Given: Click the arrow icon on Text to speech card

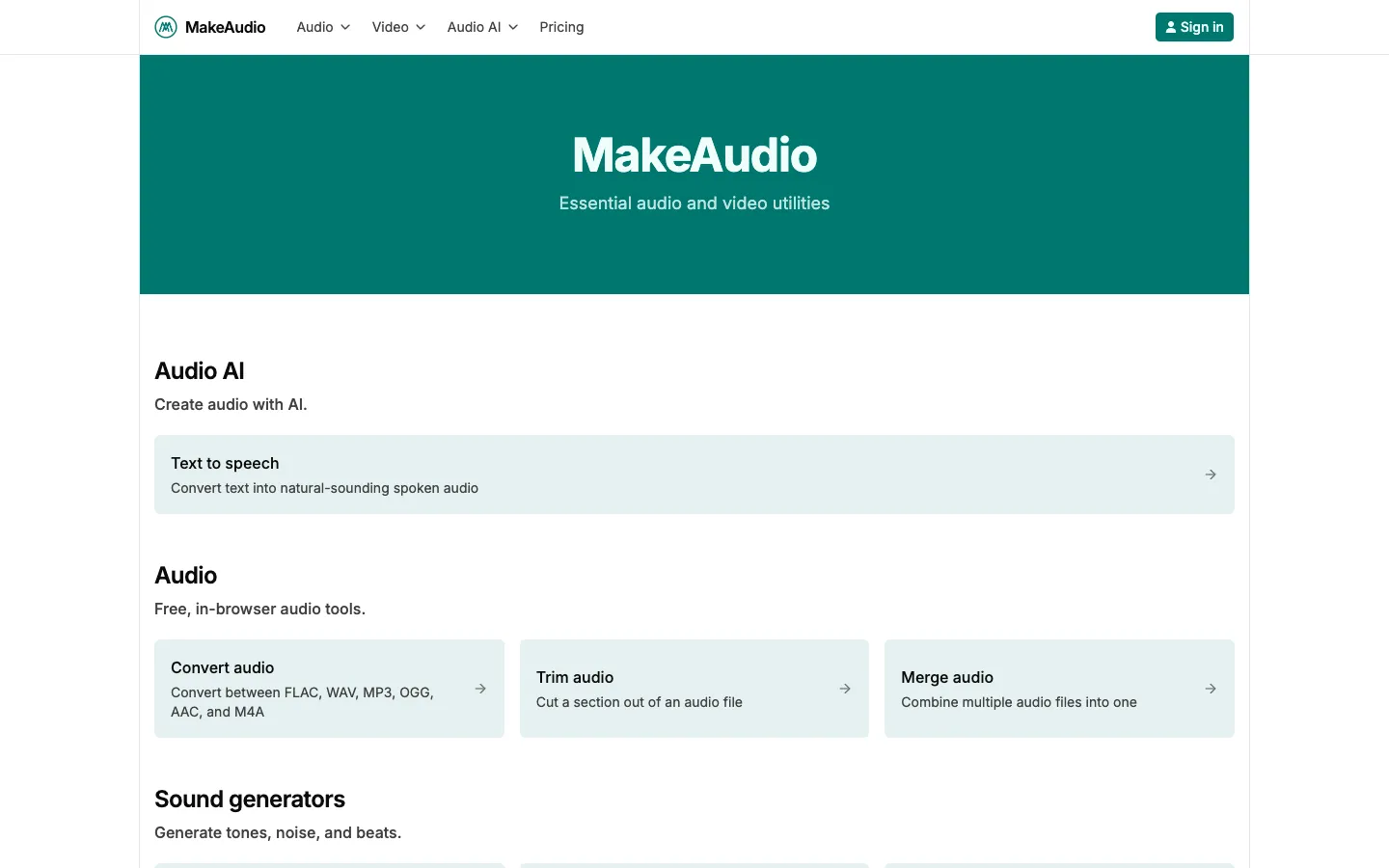Looking at the screenshot, I should (1211, 475).
